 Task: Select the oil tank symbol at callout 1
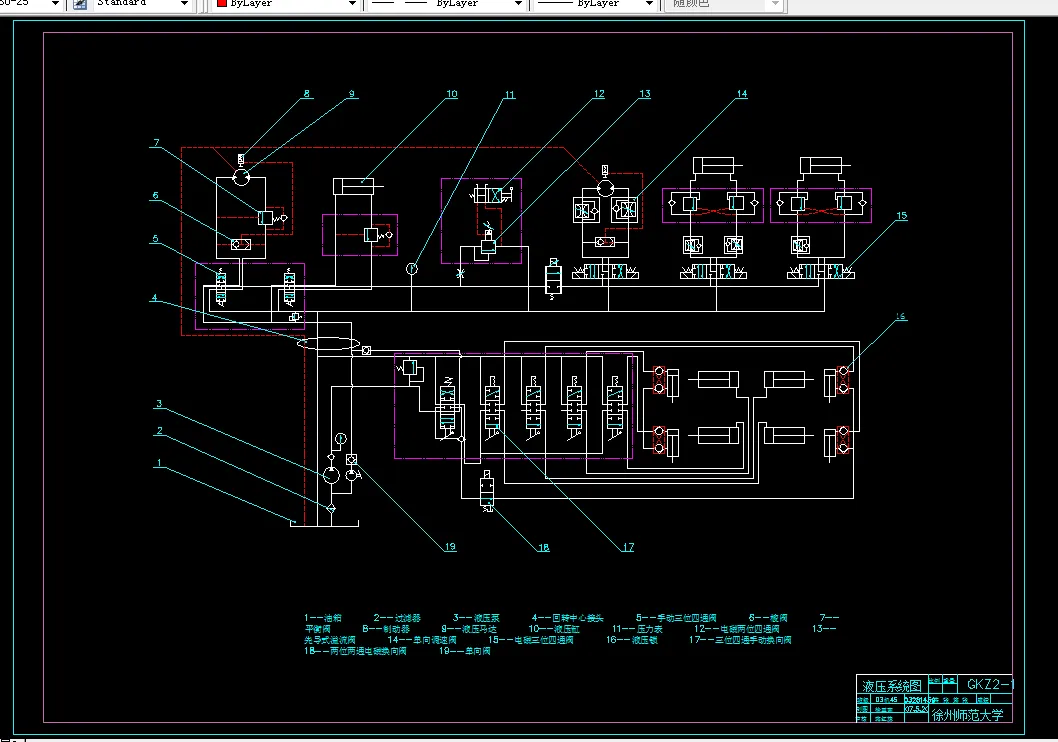coord(325,523)
